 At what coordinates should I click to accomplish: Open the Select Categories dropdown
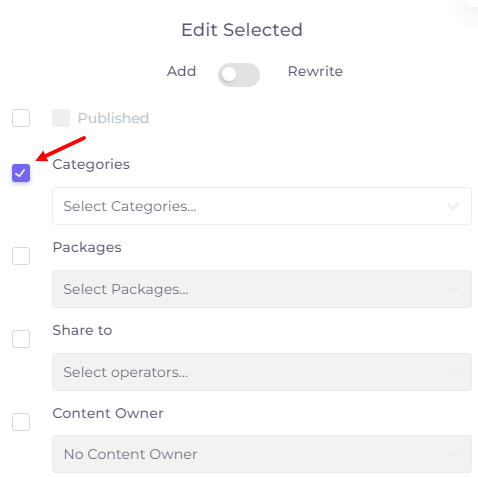262,206
